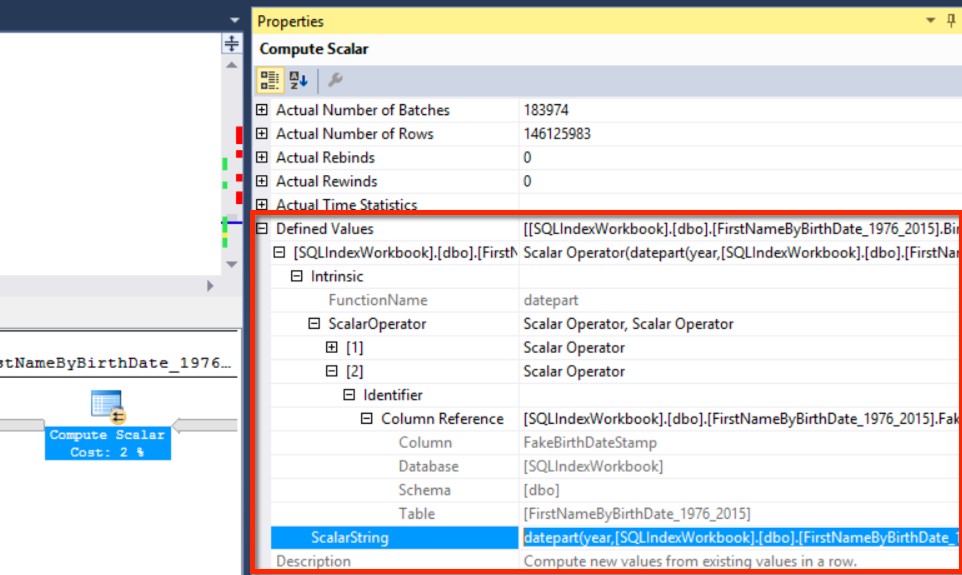Screen dimensions: 962x575
Task: Select the Compute Scalar operator icon
Action: (107, 406)
